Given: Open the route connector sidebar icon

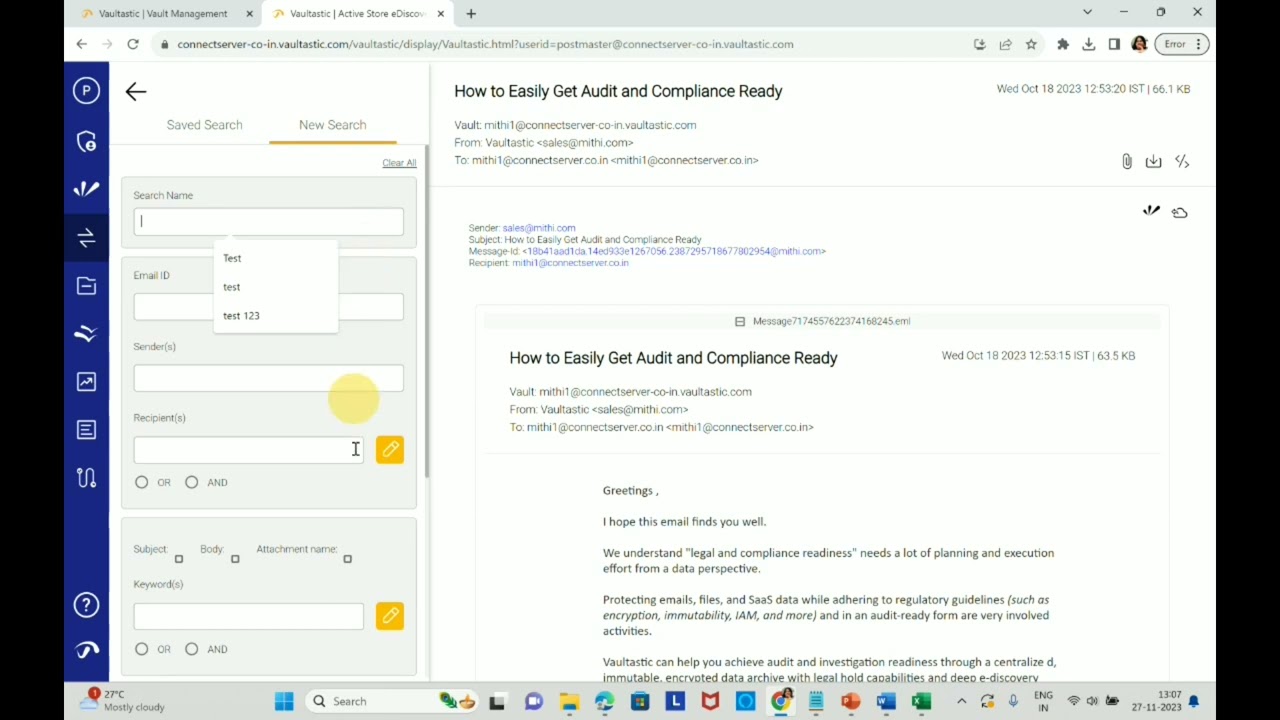Looking at the screenshot, I should [86, 478].
